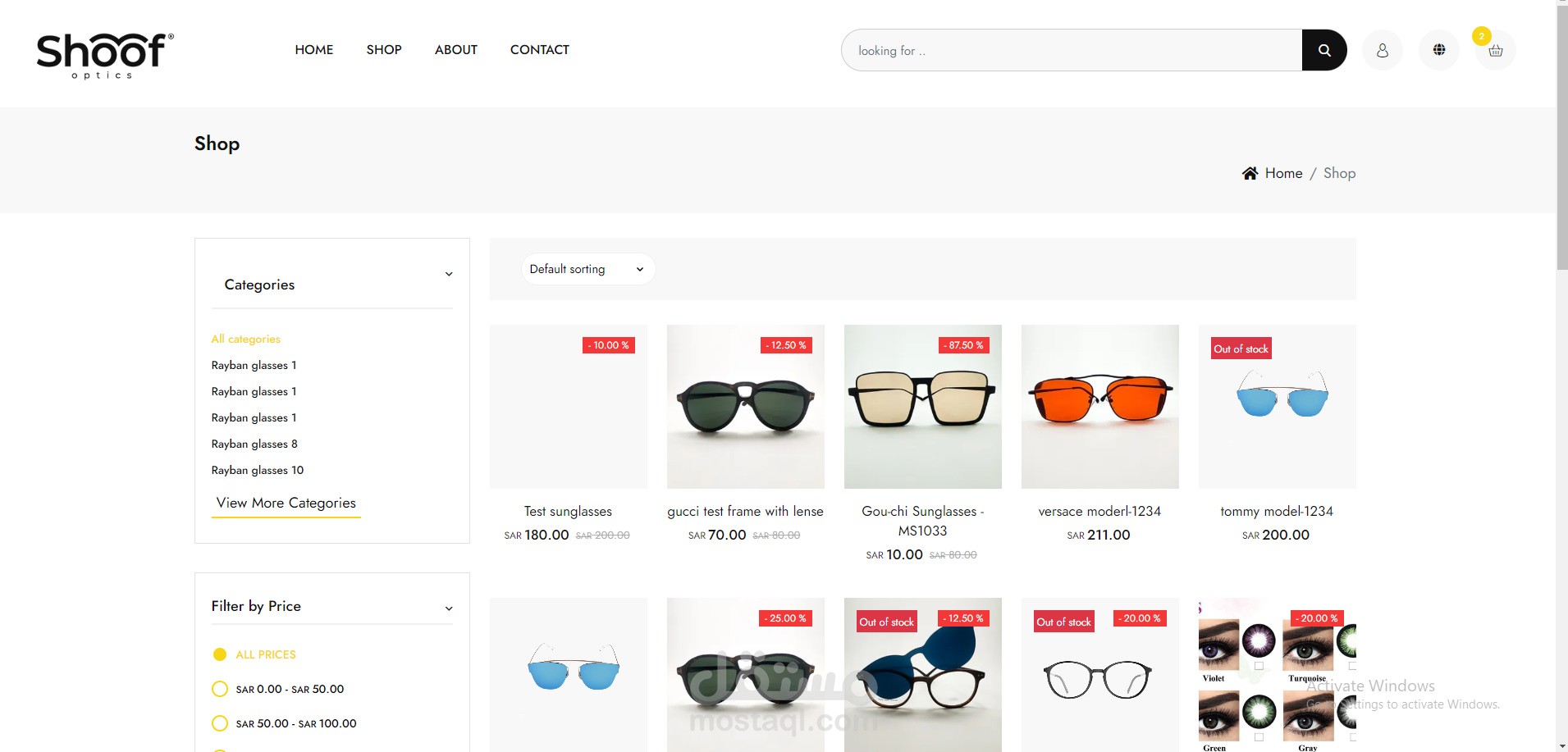Click the SAR 211.00 price
The width and height of the screenshot is (1568, 752).
1099,535
